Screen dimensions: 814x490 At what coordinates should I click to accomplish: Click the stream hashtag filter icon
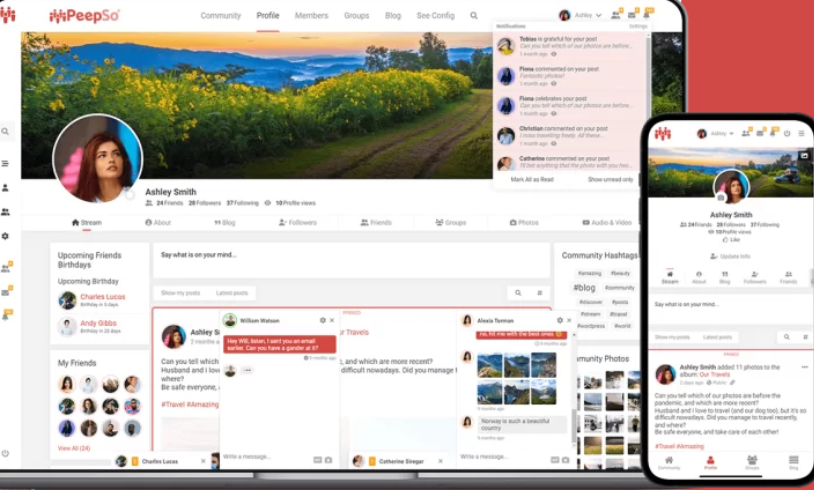[x=539, y=293]
